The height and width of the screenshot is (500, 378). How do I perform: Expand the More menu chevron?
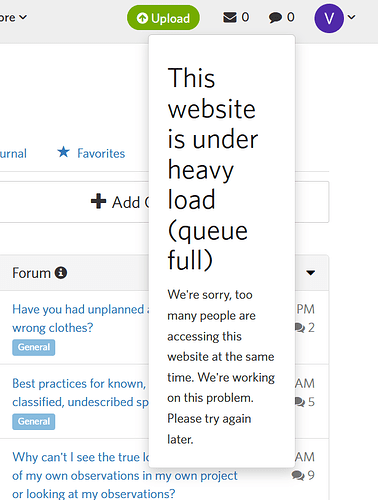click(23, 17)
